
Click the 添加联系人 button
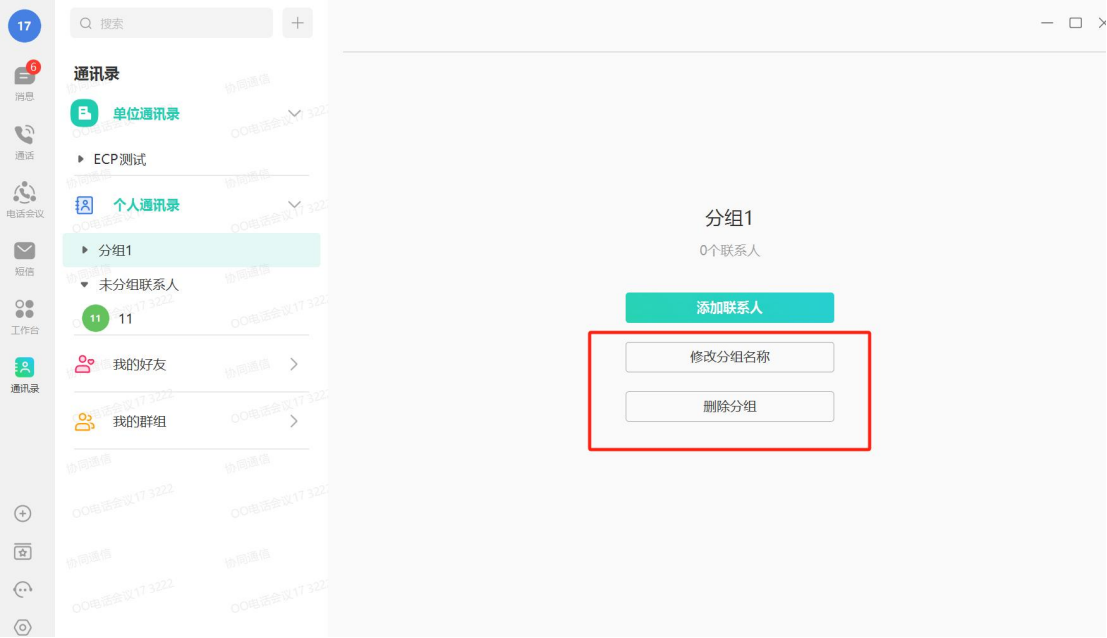pyautogui.click(x=729, y=308)
